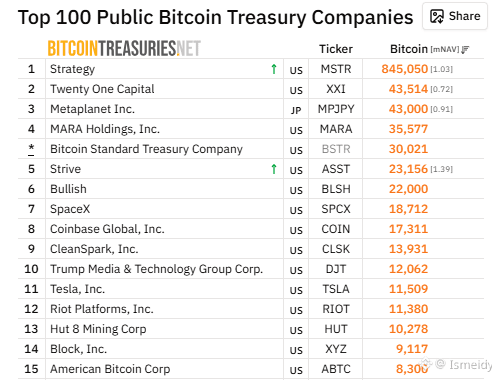Open the BitcoinTreasuries.NET logo
This screenshot has height=380, width=500.
(x=124, y=48)
